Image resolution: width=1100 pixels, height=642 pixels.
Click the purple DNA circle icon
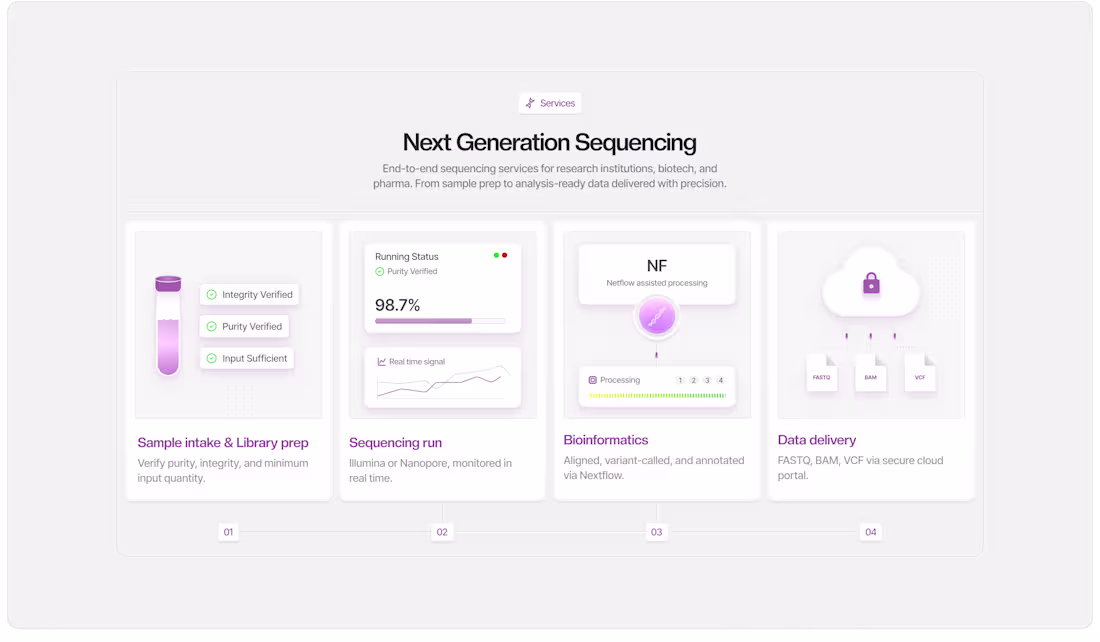(x=657, y=316)
